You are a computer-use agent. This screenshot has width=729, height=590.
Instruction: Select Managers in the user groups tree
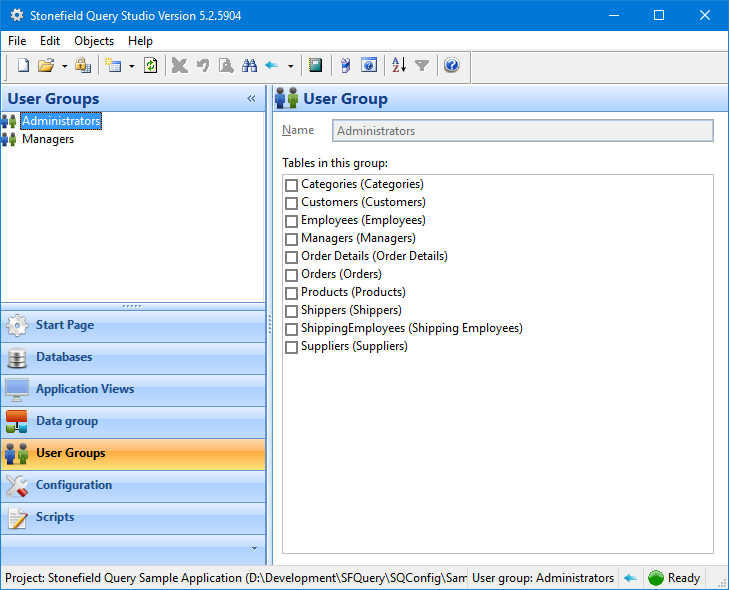48,139
